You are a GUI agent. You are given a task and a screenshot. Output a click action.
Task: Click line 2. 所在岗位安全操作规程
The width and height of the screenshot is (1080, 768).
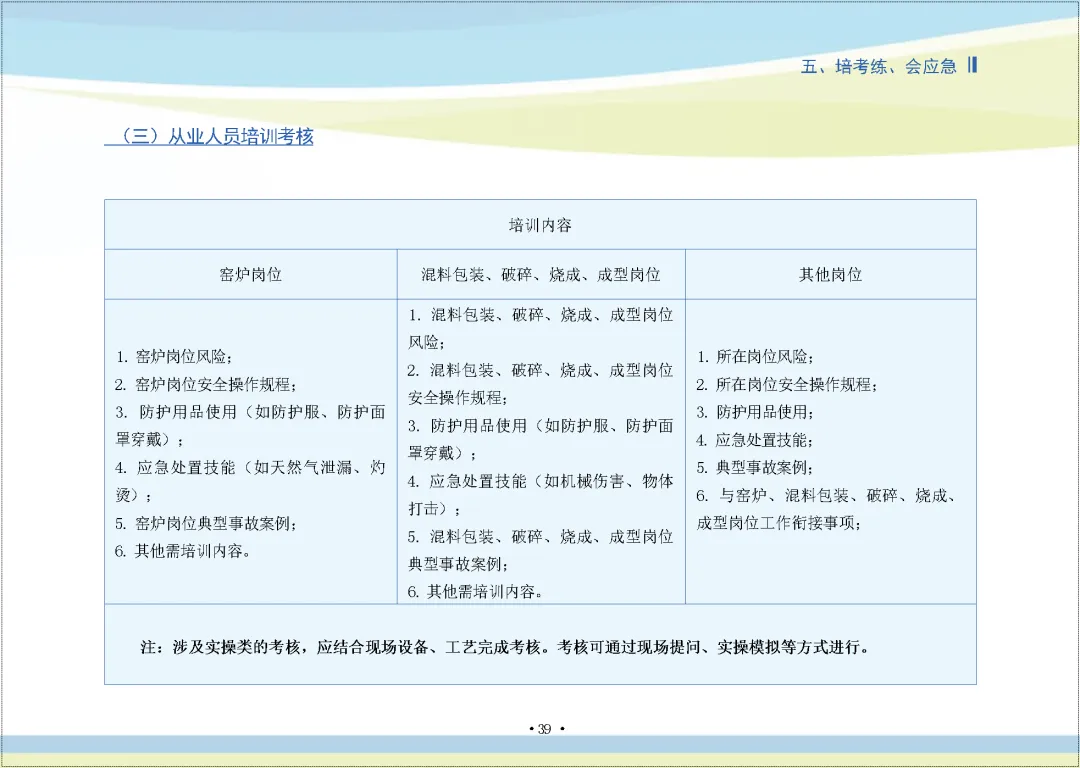[x=787, y=384]
